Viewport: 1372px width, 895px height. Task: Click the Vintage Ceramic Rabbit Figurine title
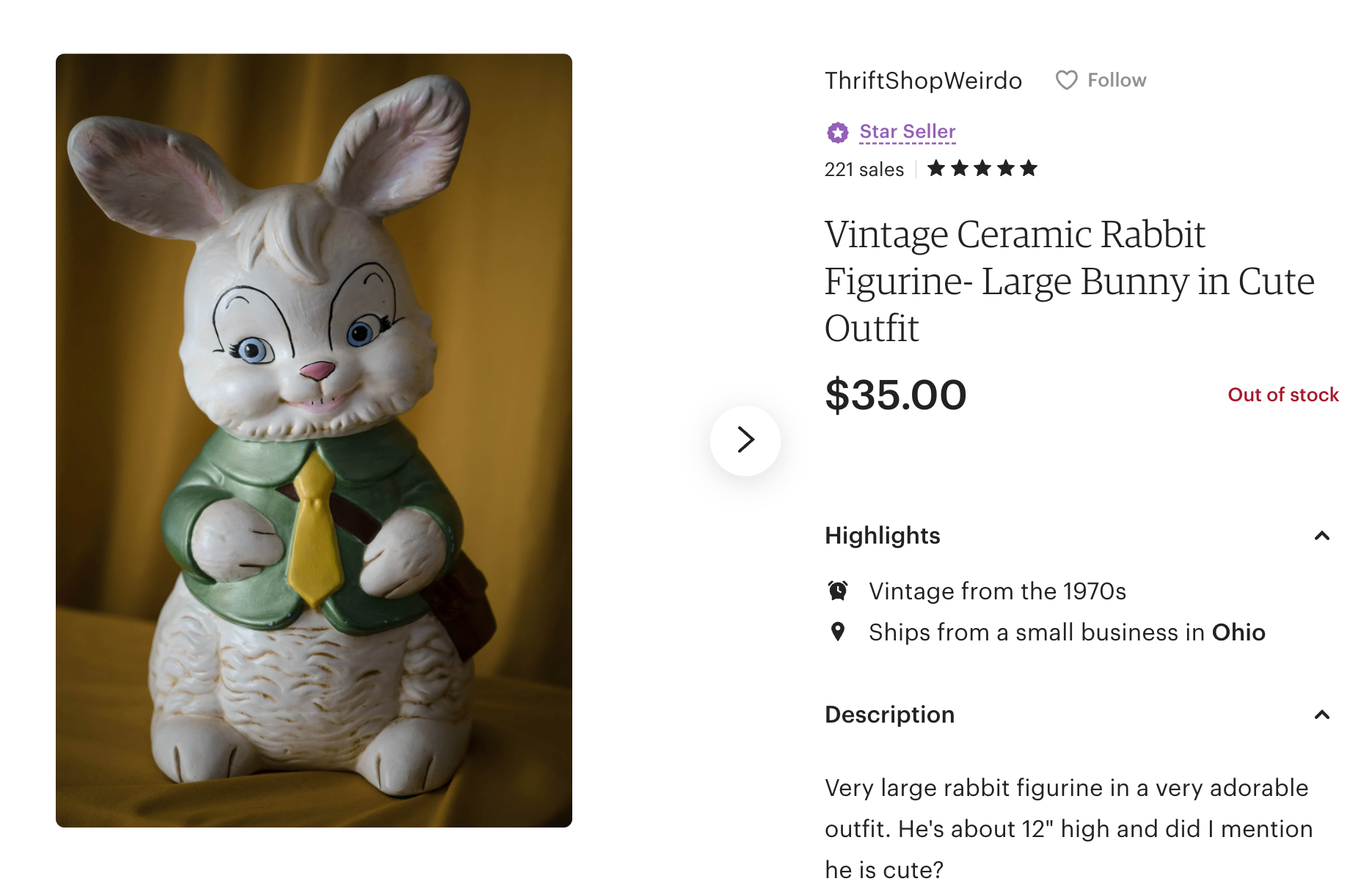pyautogui.click(x=1069, y=281)
